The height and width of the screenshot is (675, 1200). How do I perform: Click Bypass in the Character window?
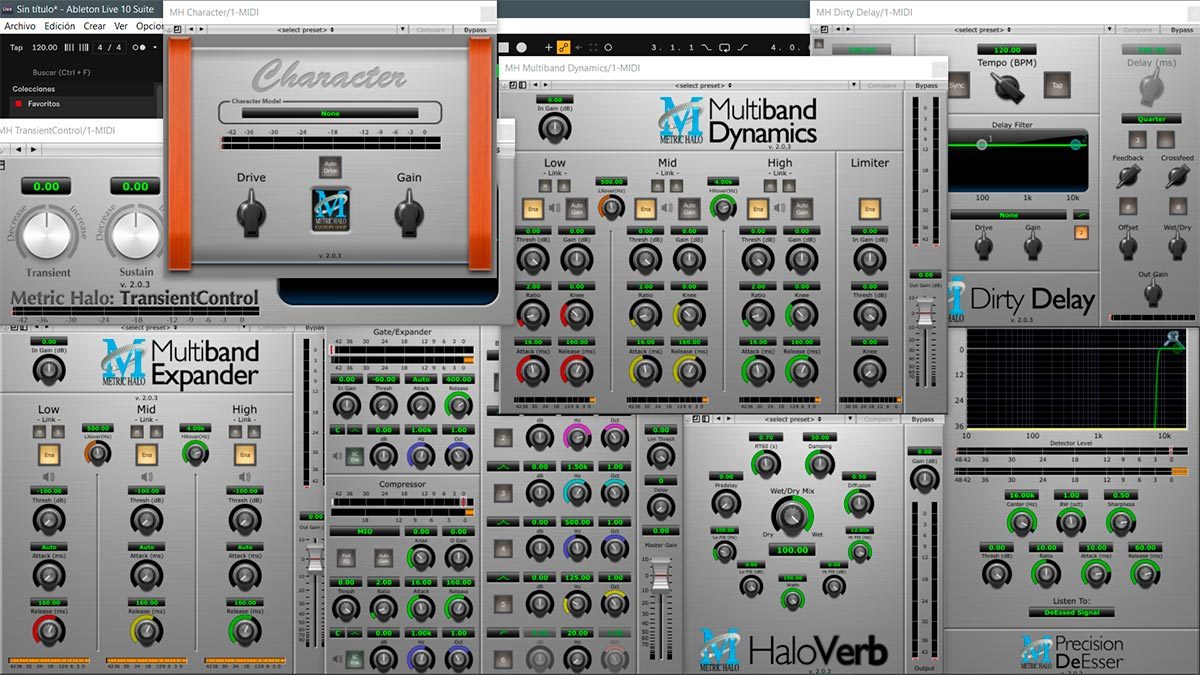pos(476,30)
